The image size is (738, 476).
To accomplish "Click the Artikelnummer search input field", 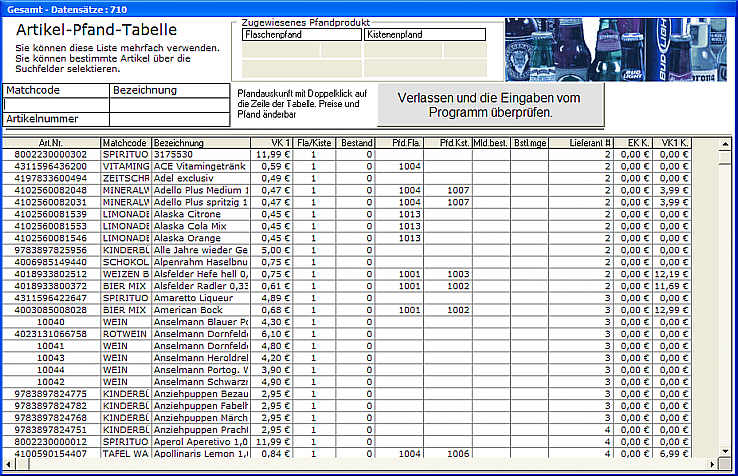I will (169, 119).
